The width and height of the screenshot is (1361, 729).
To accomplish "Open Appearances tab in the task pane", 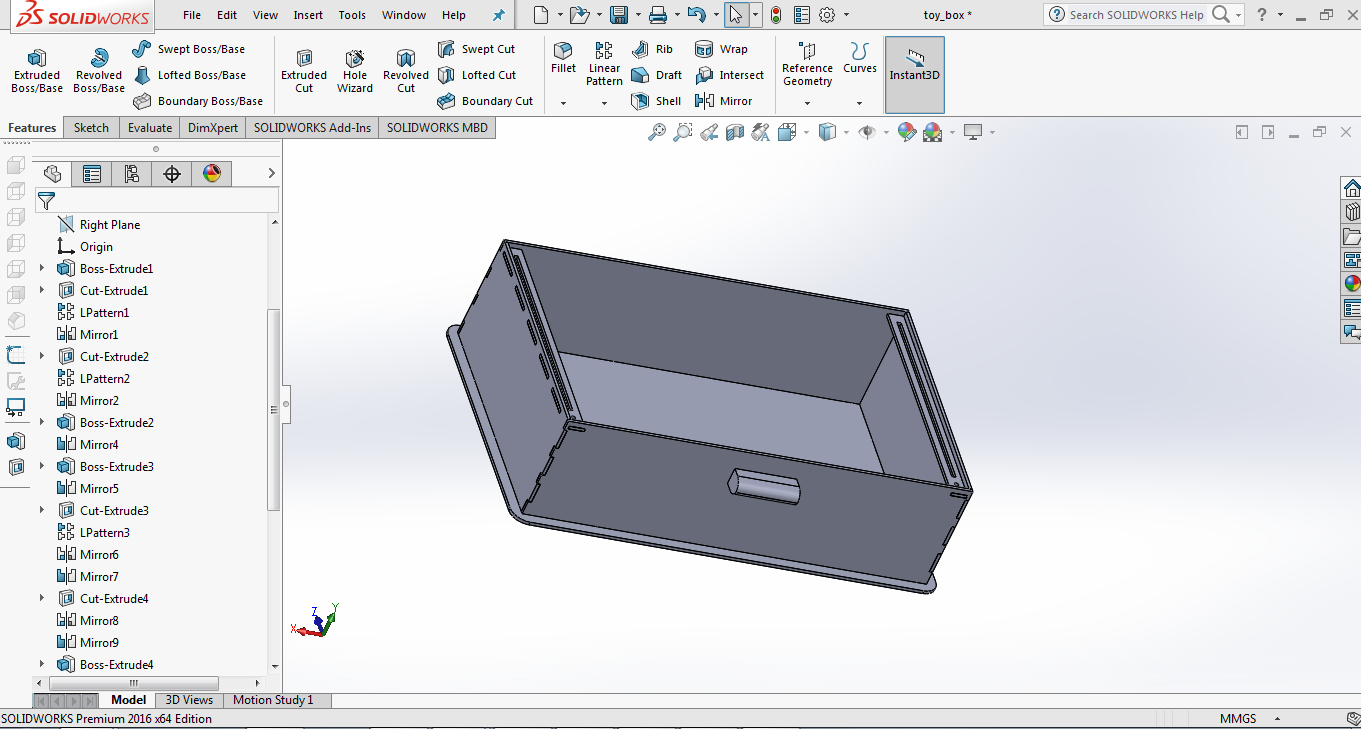I will (x=1352, y=284).
